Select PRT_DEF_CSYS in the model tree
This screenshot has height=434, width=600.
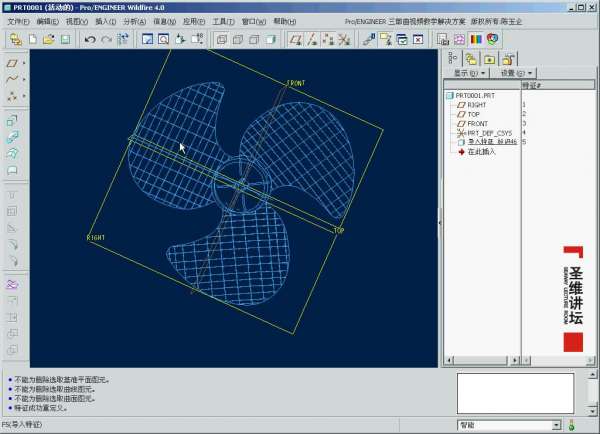[x=489, y=132]
